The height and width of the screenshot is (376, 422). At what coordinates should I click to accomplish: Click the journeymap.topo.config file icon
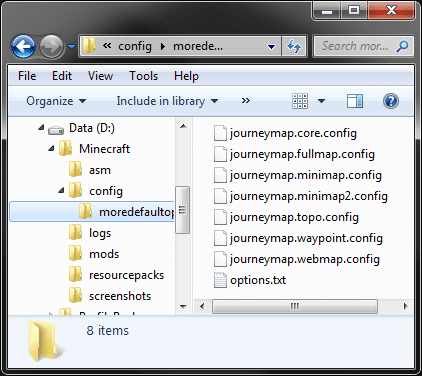click(220, 217)
